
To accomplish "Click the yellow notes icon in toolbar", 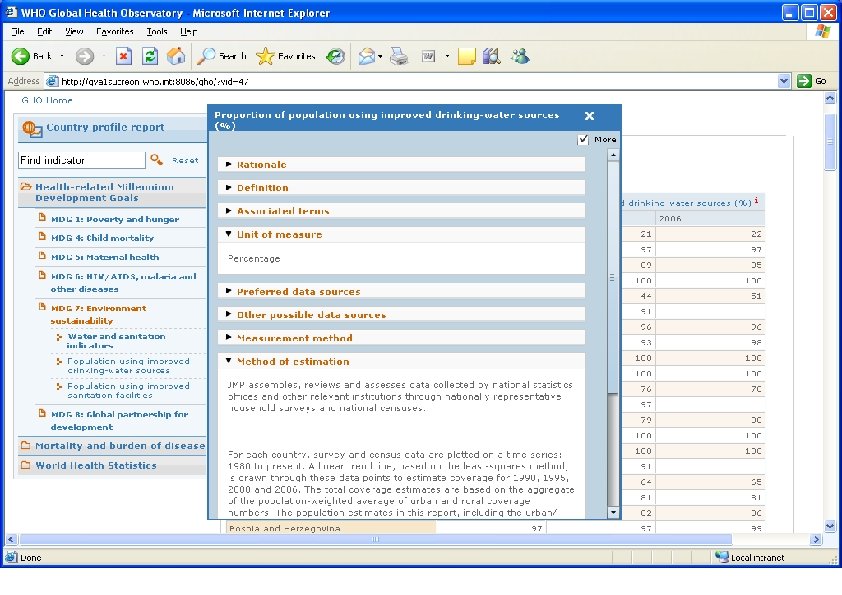I will [466, 56].
